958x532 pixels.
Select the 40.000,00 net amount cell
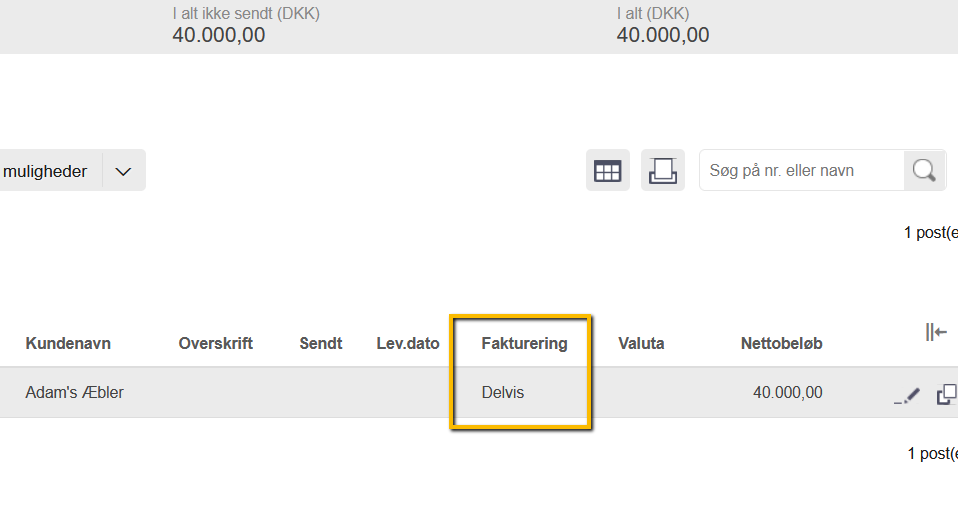click(787, 392)
